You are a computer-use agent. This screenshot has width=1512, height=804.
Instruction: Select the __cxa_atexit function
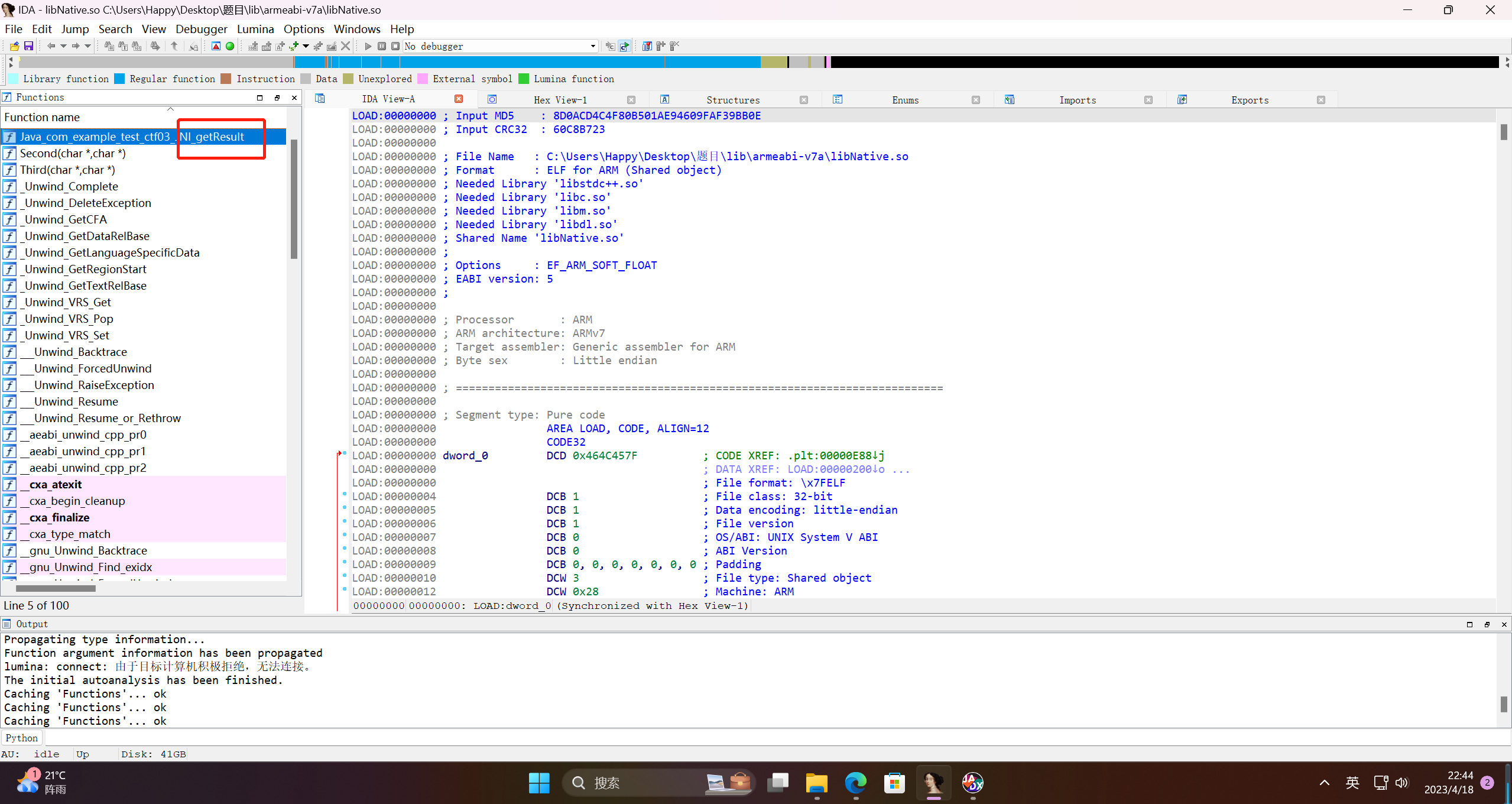click(144, 484)
